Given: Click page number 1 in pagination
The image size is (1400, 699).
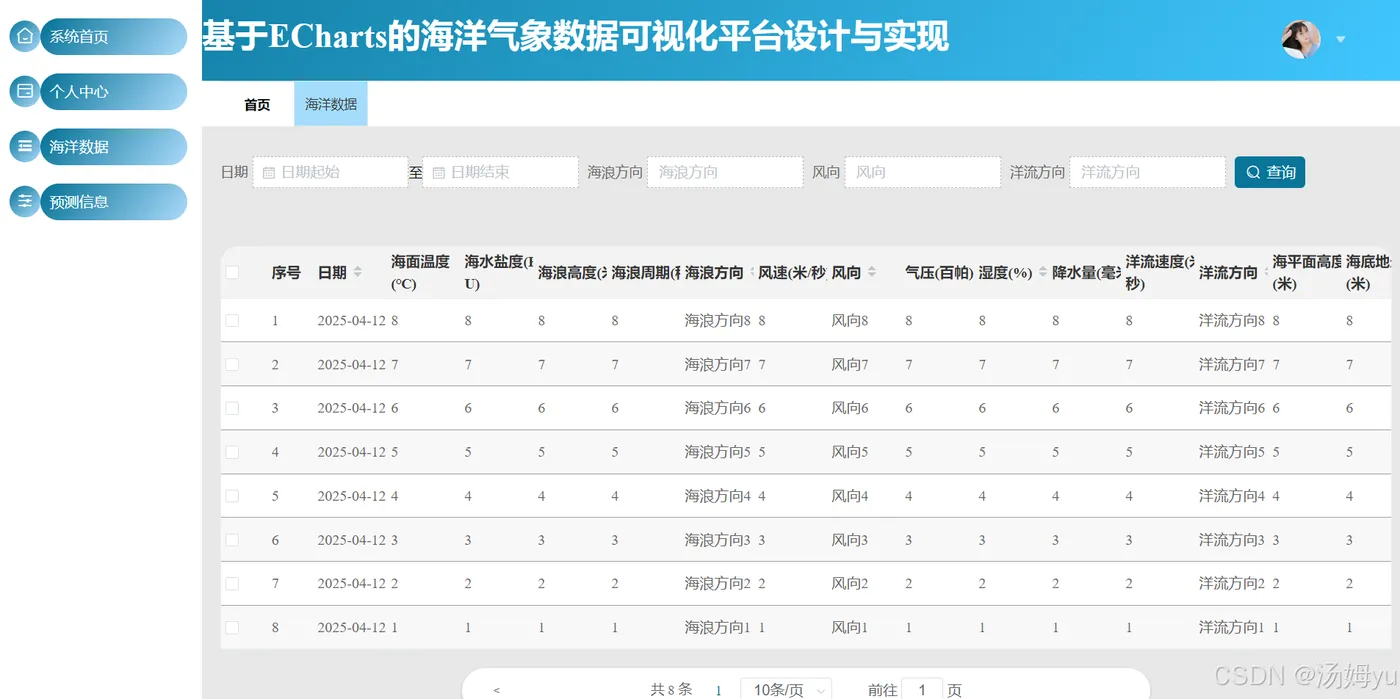Looking at the screenshot, I should pos(718,690).
